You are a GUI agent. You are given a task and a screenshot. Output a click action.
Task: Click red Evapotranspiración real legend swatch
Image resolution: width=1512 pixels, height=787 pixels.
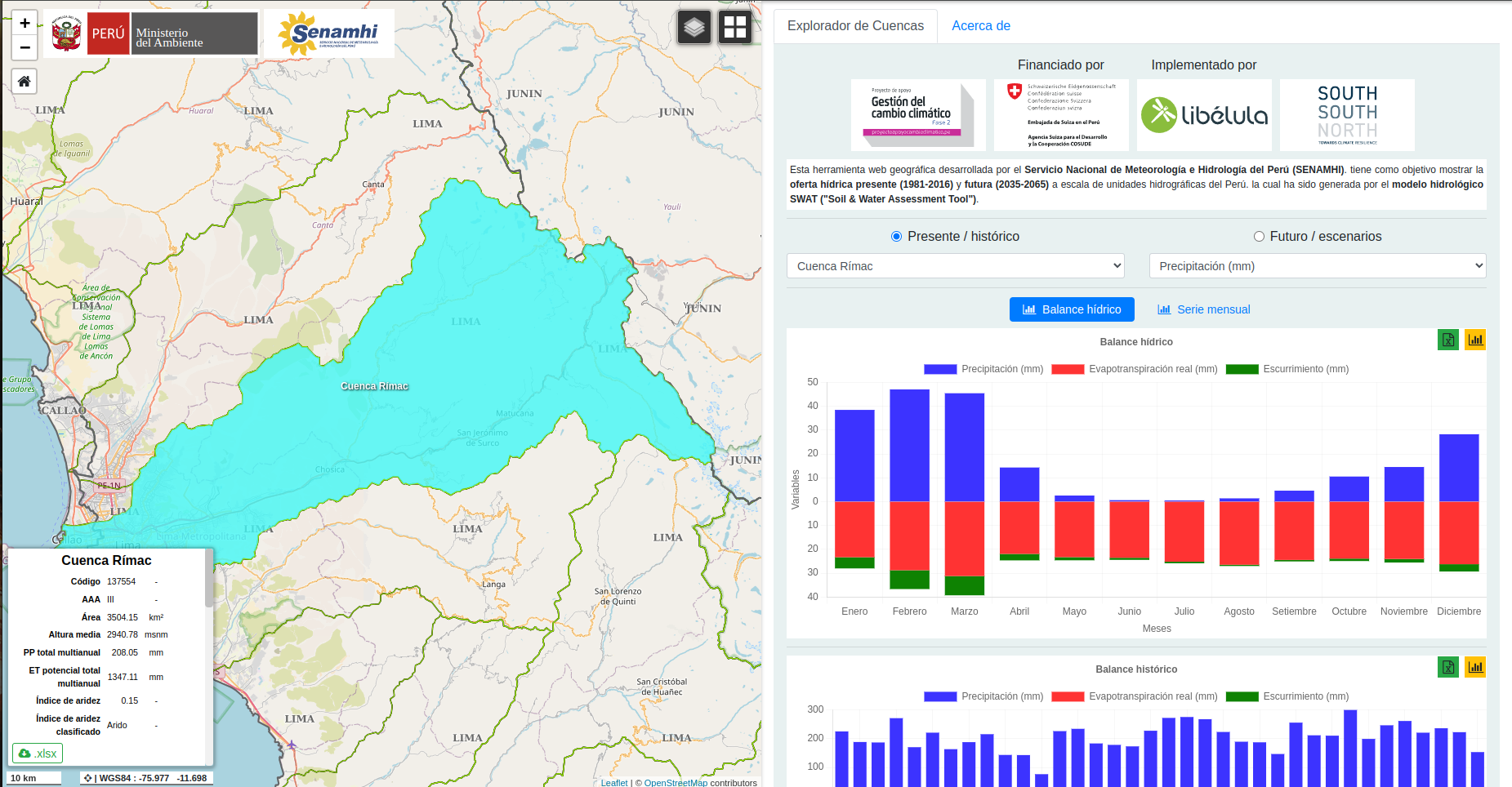(x=1068, y=369)
